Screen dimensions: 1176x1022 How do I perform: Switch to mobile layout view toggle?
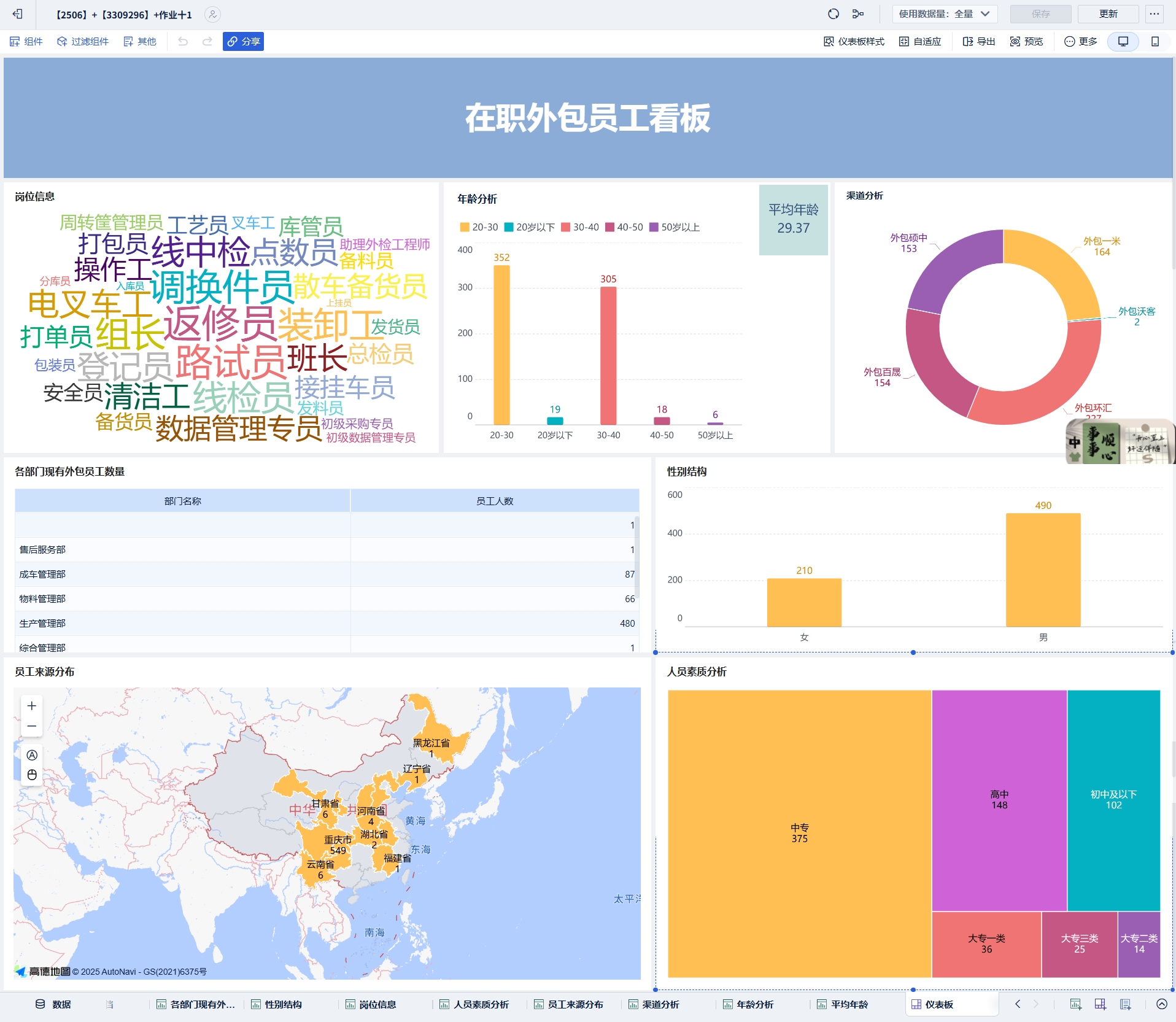click(1155, 41)
